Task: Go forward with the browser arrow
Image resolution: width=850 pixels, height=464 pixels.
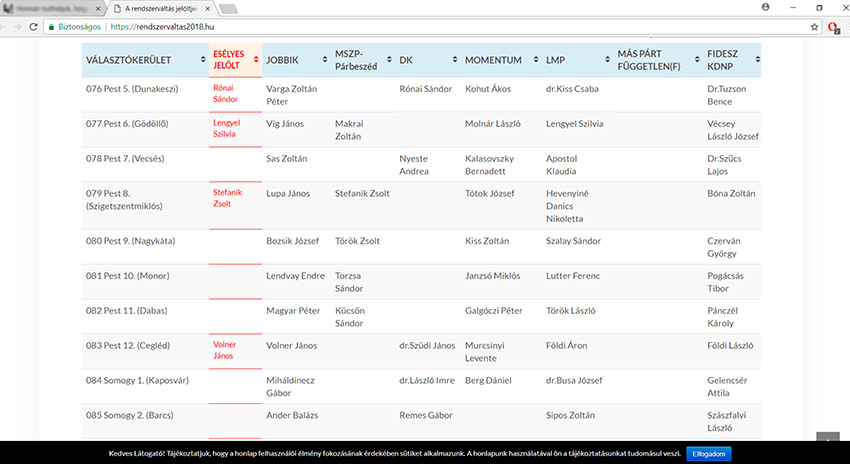Action: tap(17, 27)
